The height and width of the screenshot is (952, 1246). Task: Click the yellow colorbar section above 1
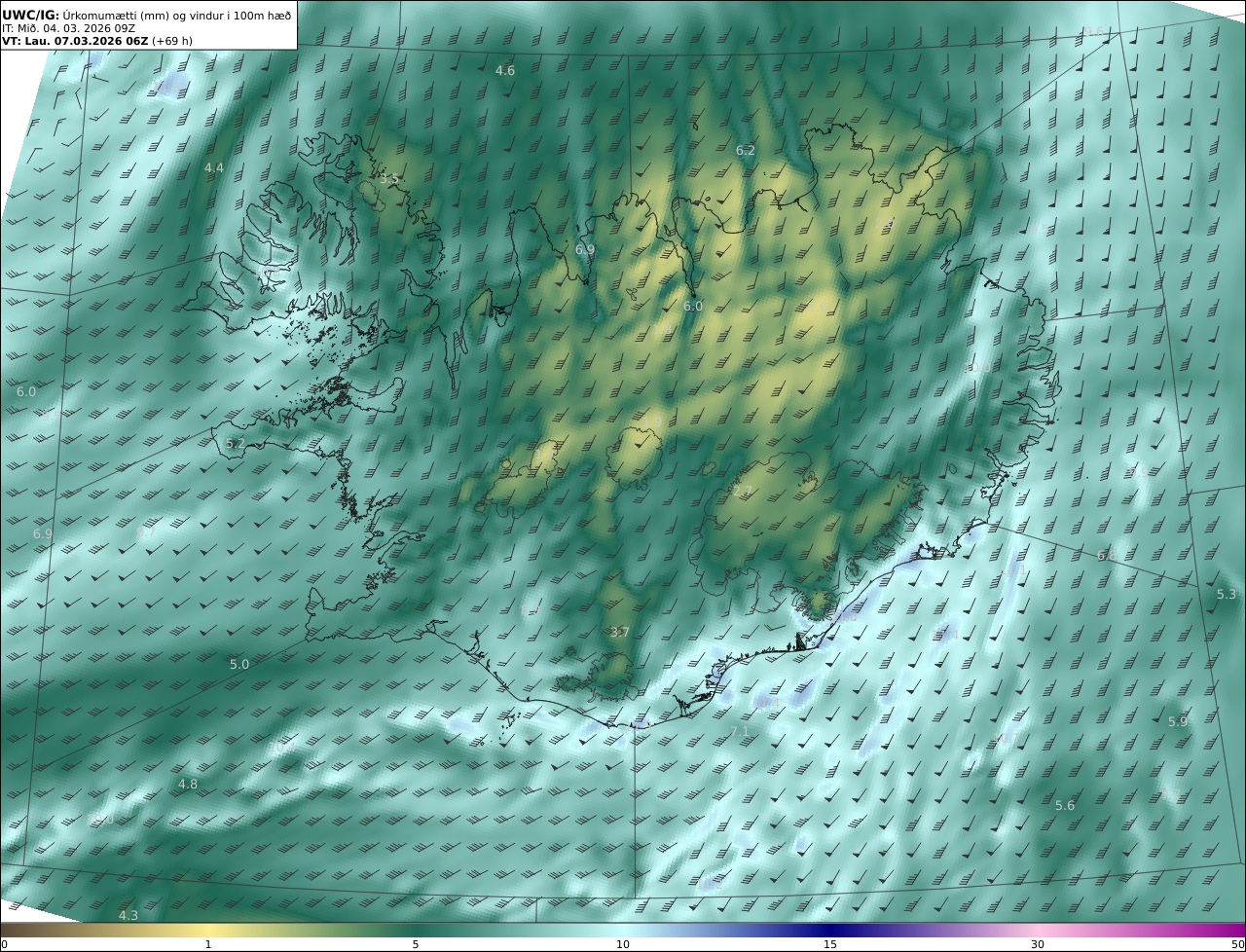208,930
